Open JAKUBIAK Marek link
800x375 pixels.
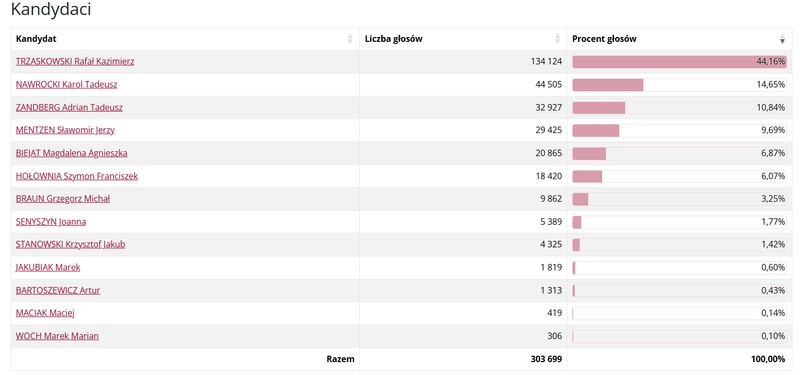click(x=48, y=267)
